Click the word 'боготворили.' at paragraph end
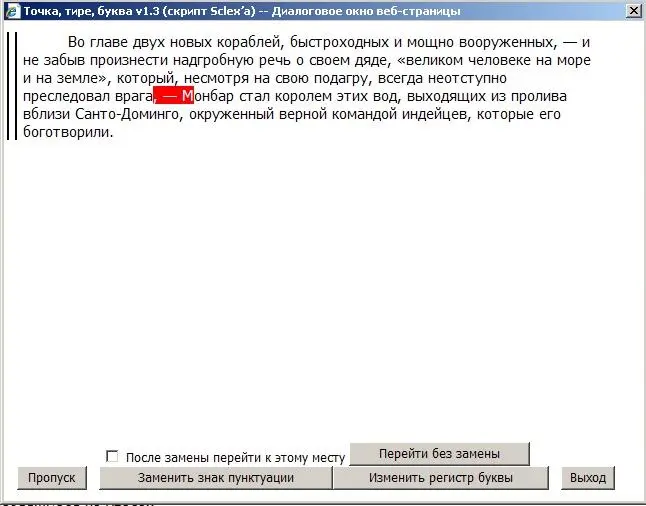This screenshot has height=506, width=646. click(x=68, y=132)
